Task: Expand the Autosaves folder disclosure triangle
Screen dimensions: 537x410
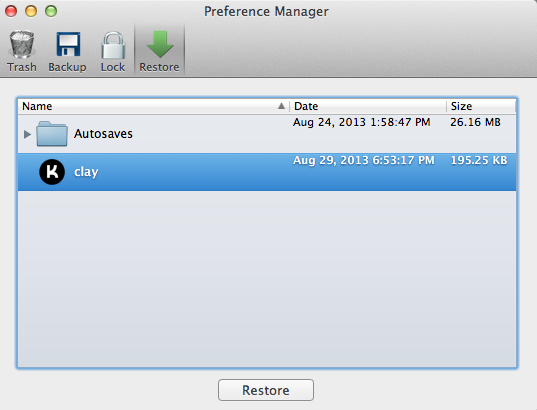Action: click(27, 134)
